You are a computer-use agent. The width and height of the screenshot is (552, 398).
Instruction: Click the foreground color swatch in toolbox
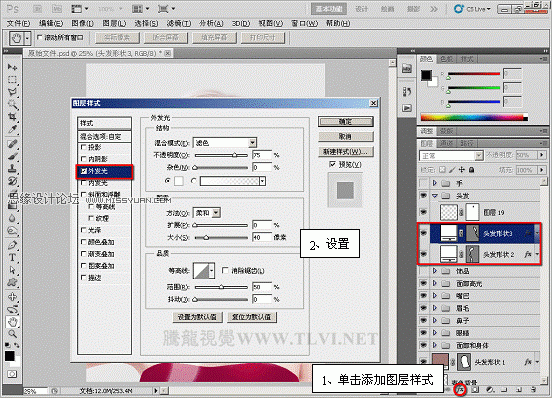tap(10, 356)
